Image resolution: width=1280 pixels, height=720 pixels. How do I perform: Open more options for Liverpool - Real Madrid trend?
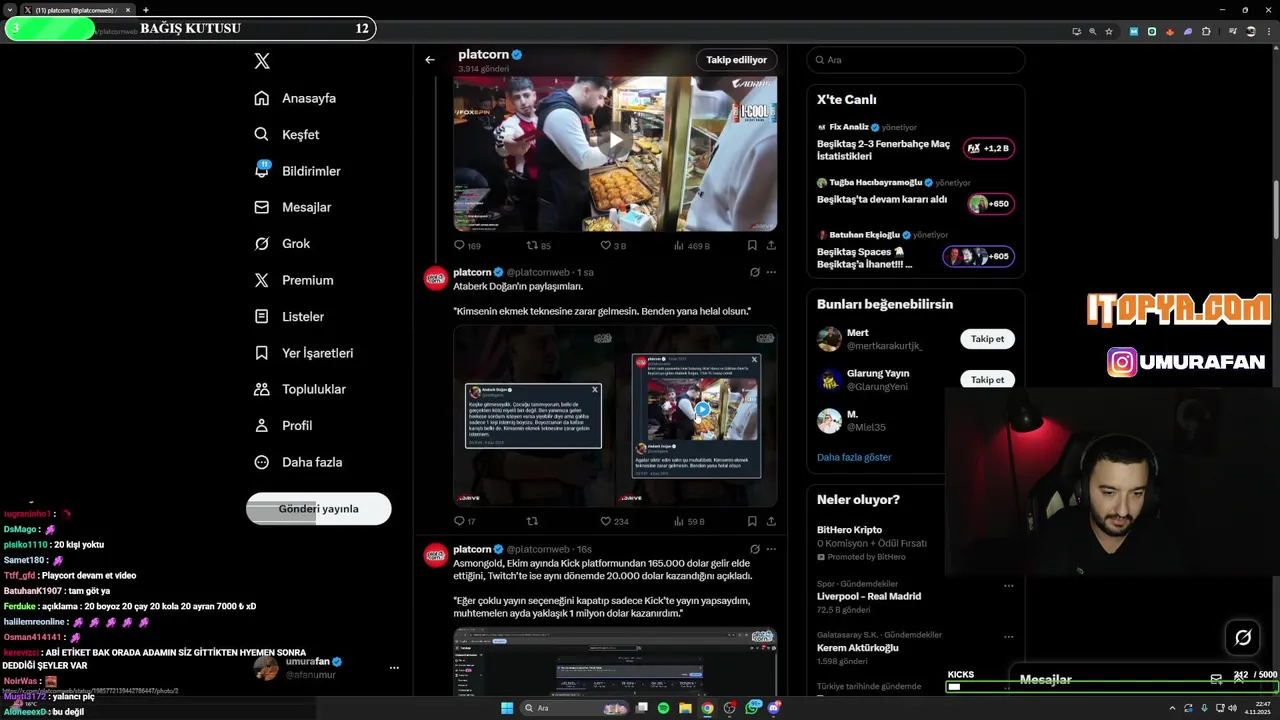point(1008,585)
